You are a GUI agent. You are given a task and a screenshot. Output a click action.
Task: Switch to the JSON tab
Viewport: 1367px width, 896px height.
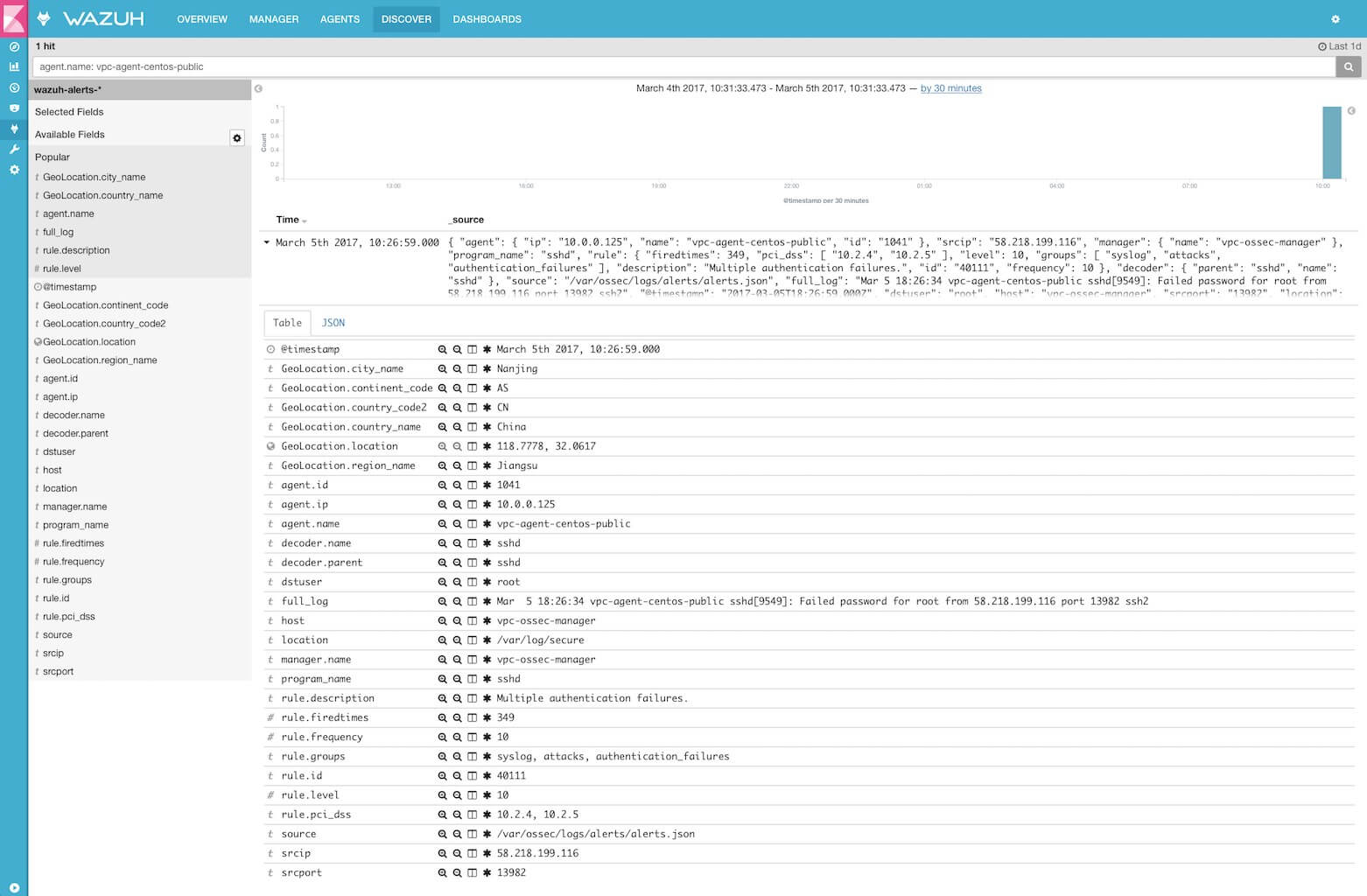[x=333, y=323]
